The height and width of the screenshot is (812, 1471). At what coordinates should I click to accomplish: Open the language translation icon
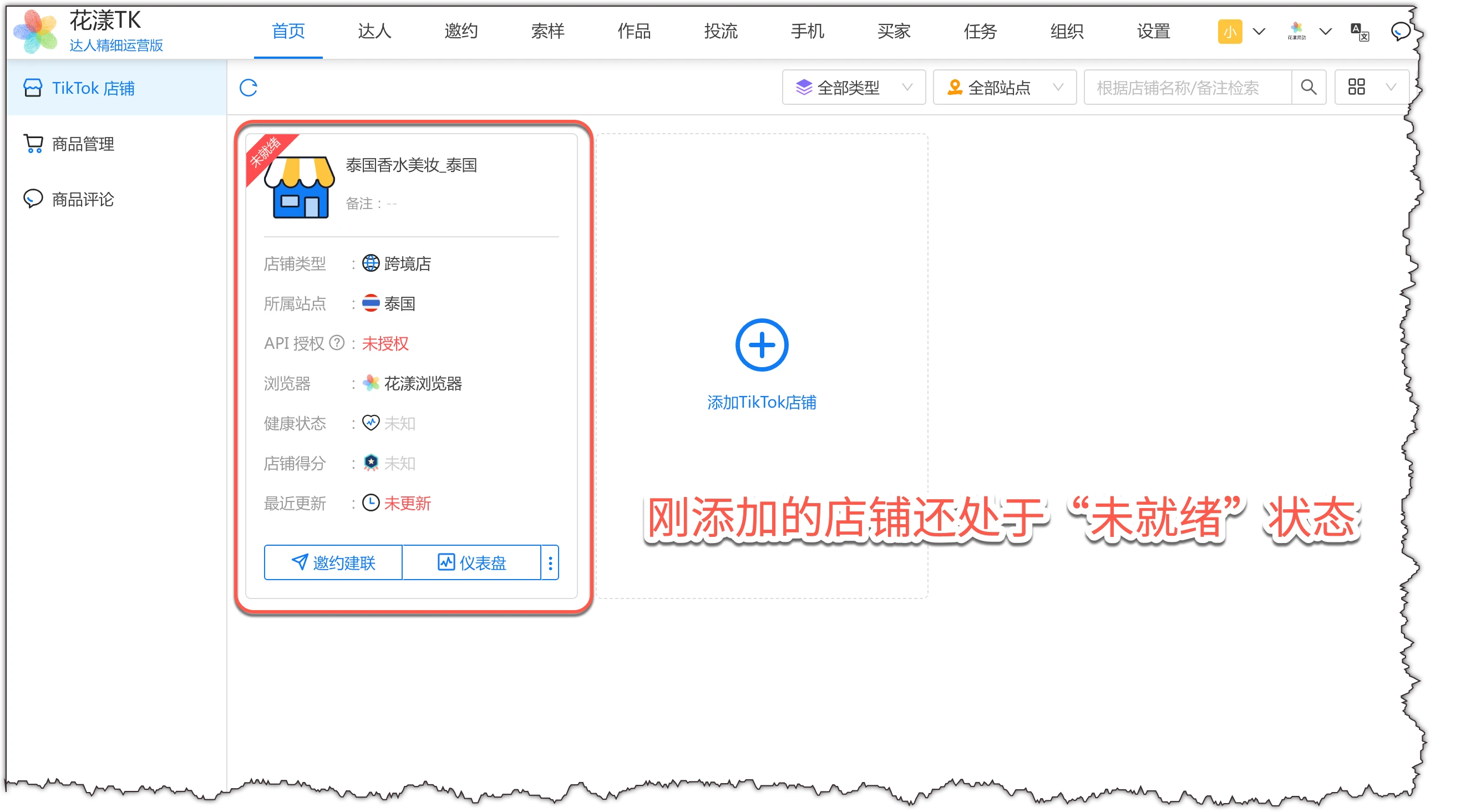(x=1360, y=32)
